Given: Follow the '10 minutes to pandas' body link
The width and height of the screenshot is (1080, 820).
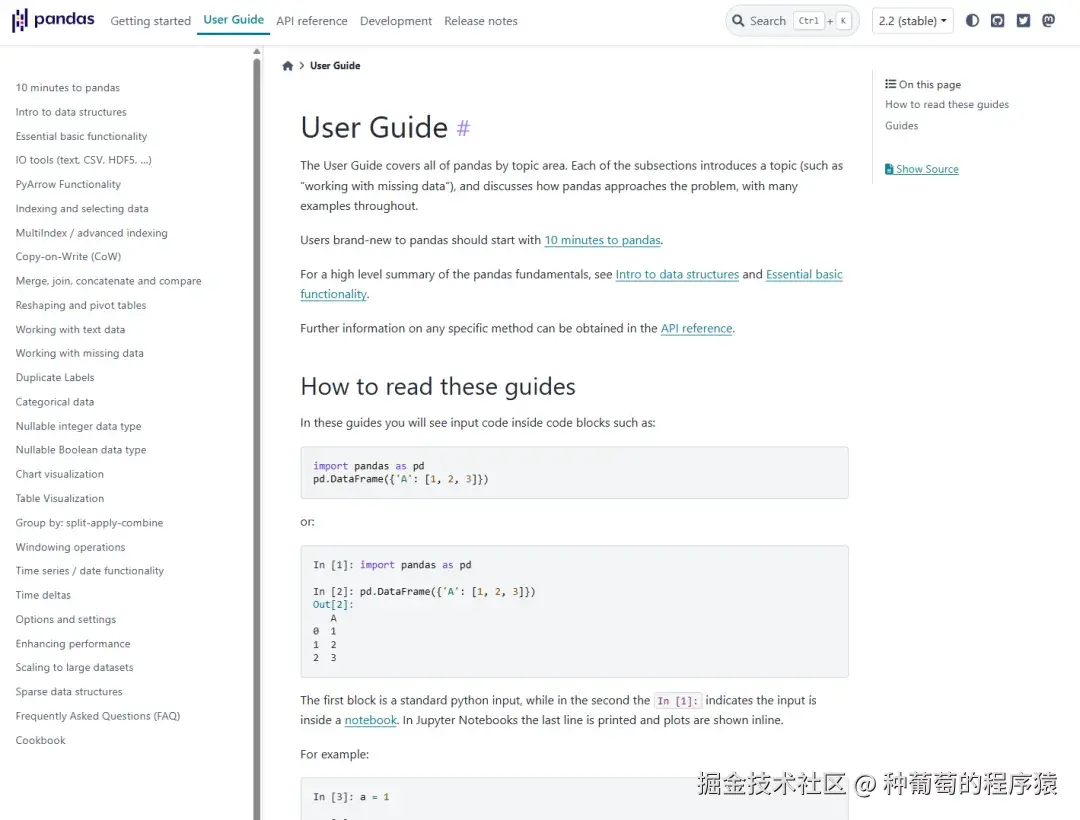Looking at the screenshot, I should point(603,240).
